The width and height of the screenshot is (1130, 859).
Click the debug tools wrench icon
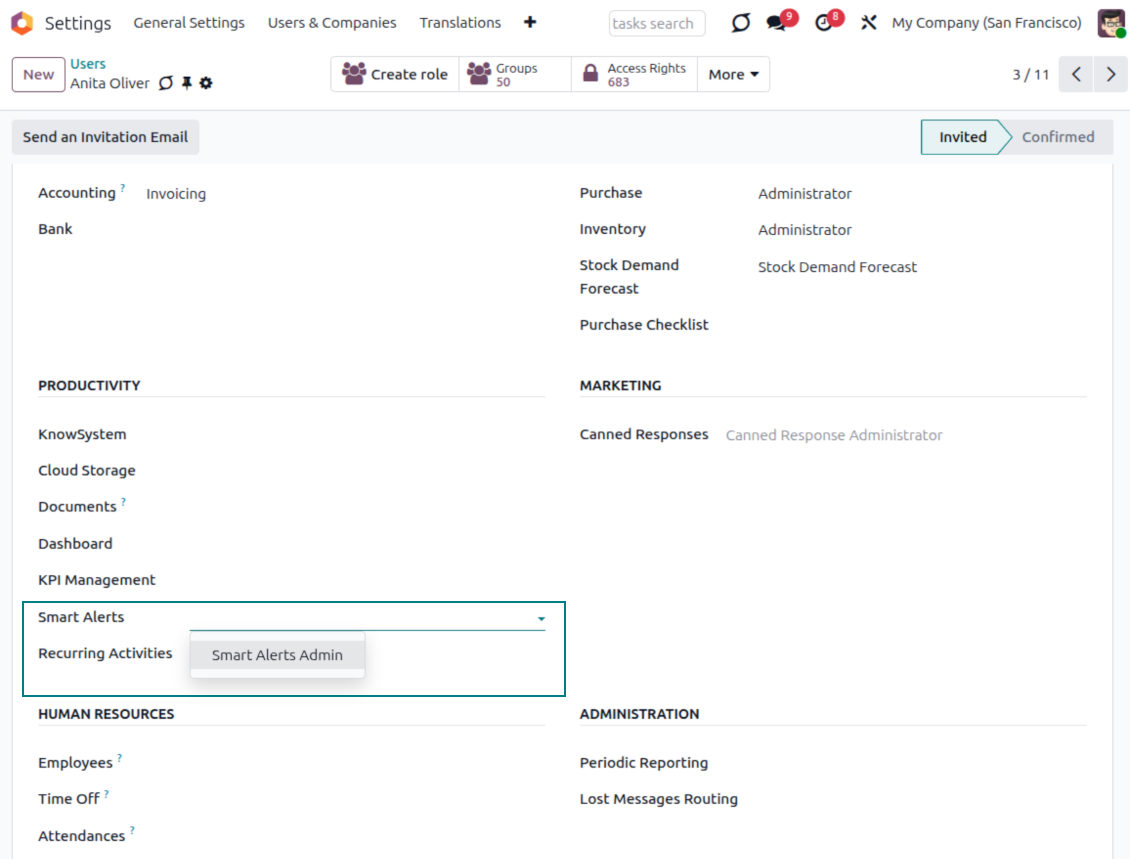point(869,23)
